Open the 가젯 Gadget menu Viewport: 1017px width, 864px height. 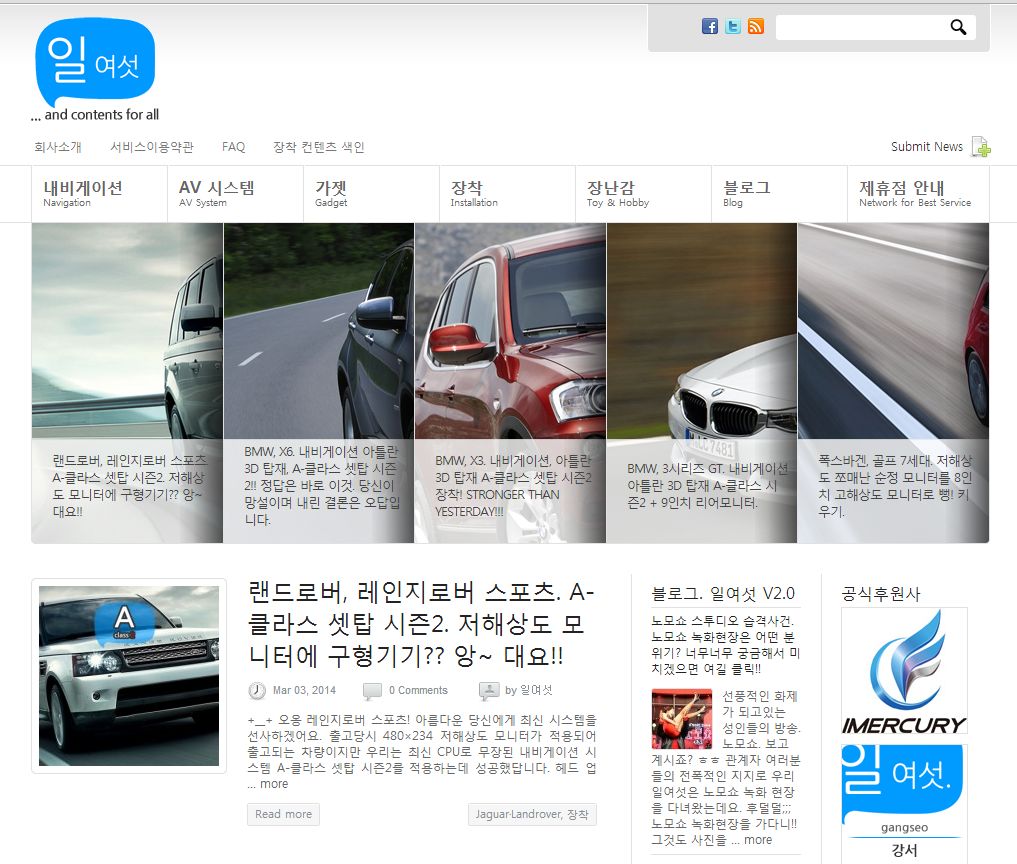[372, 194]
